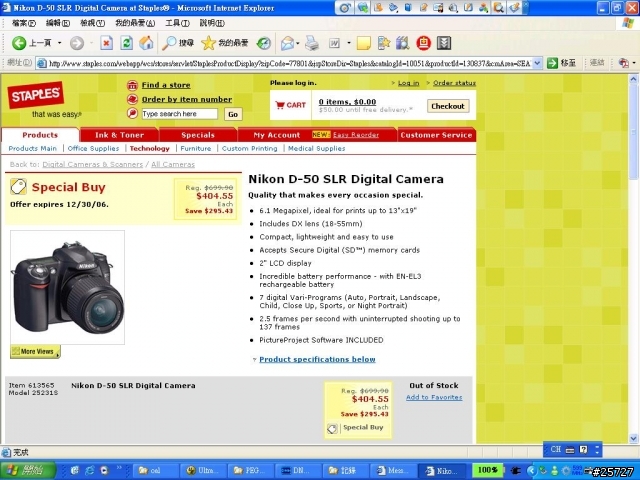Print the page with printer icon
Image resolution: width=640 pixels, height=480 pixels.
tap(312, 43)
